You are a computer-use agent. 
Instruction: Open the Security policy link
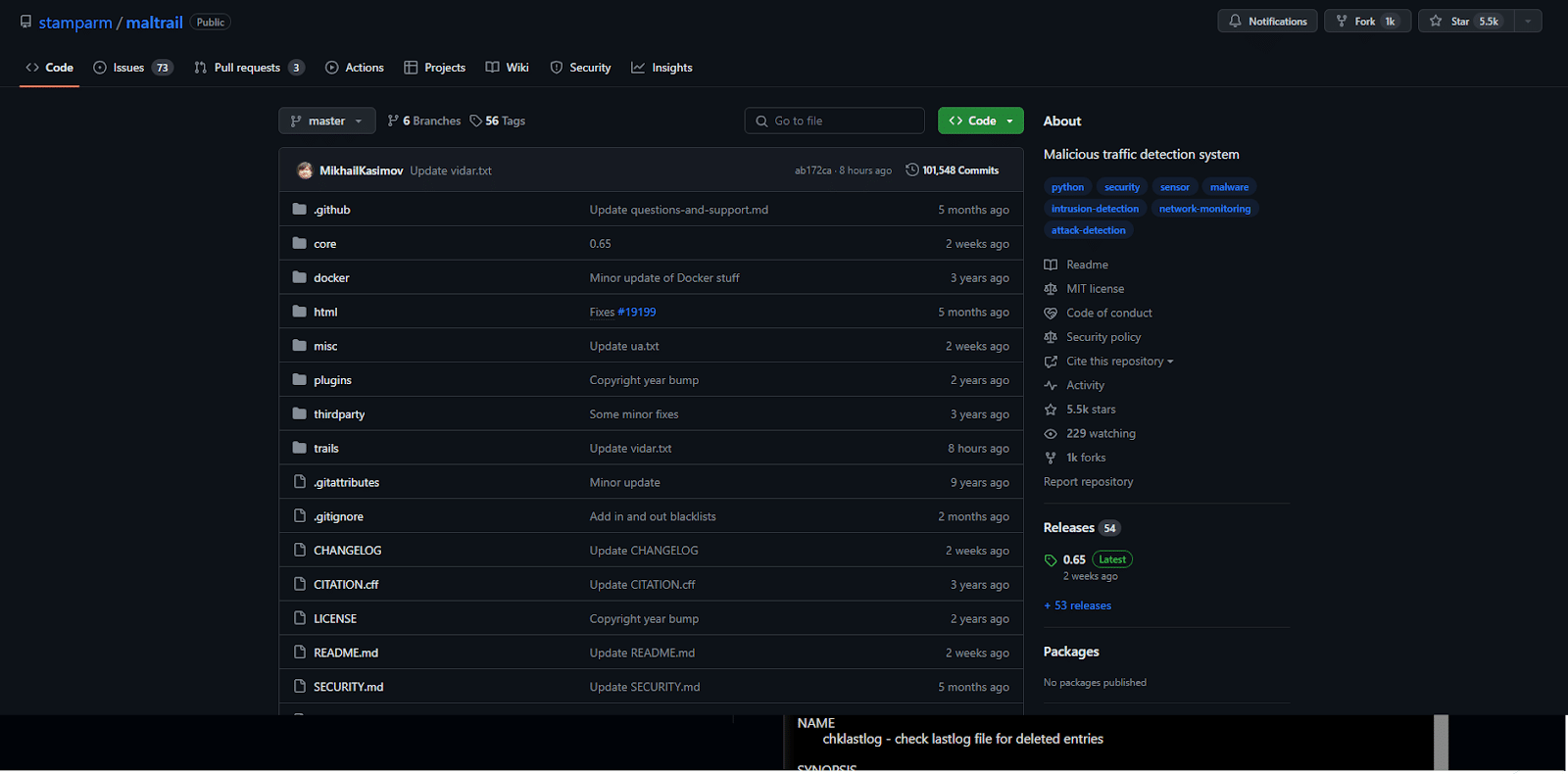(1103, 337)
